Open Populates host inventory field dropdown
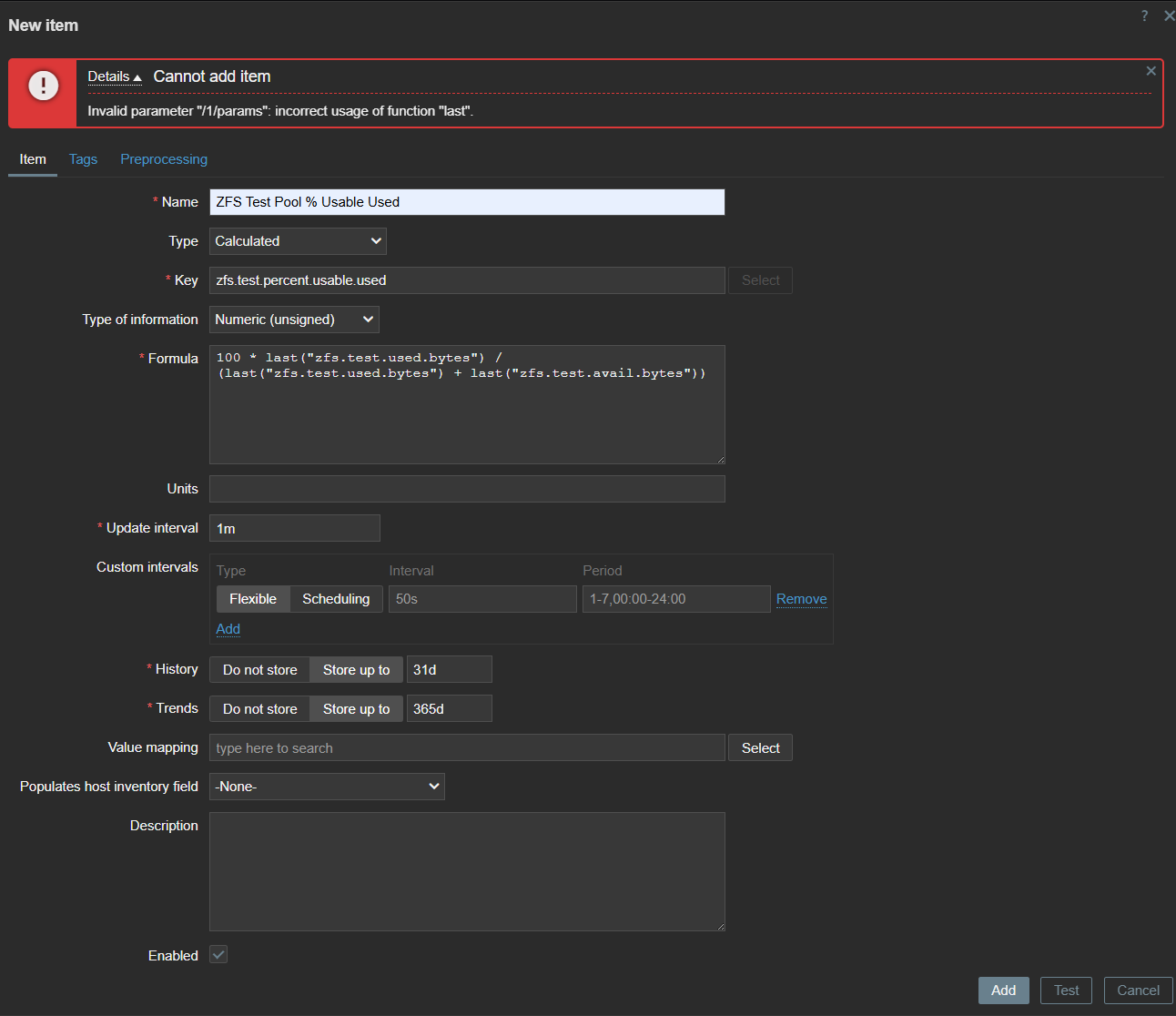 tap(327, 787)
